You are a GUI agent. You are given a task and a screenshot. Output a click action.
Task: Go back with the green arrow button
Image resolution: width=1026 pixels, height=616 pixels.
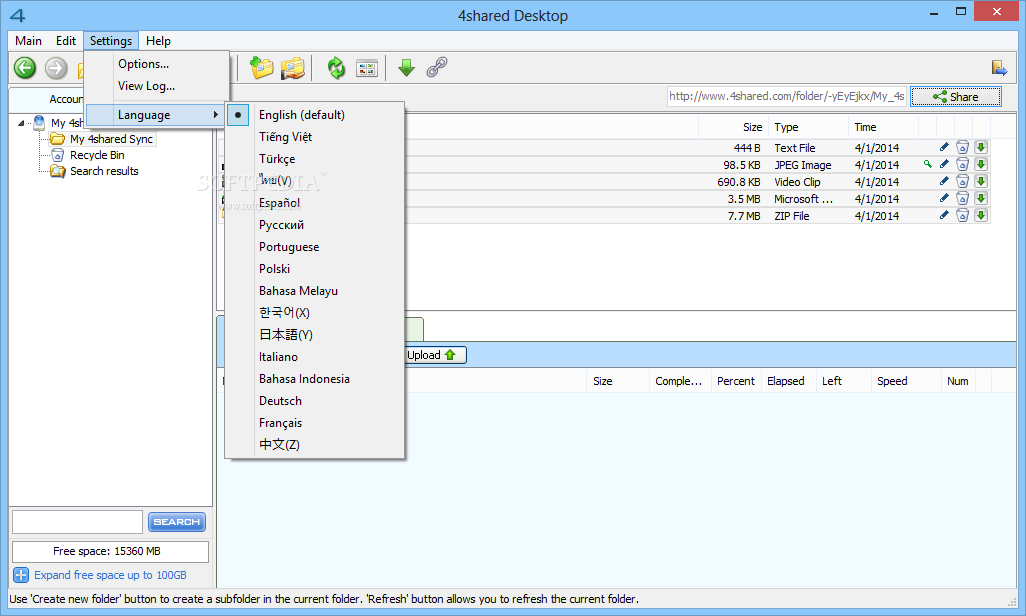(25, 67)
